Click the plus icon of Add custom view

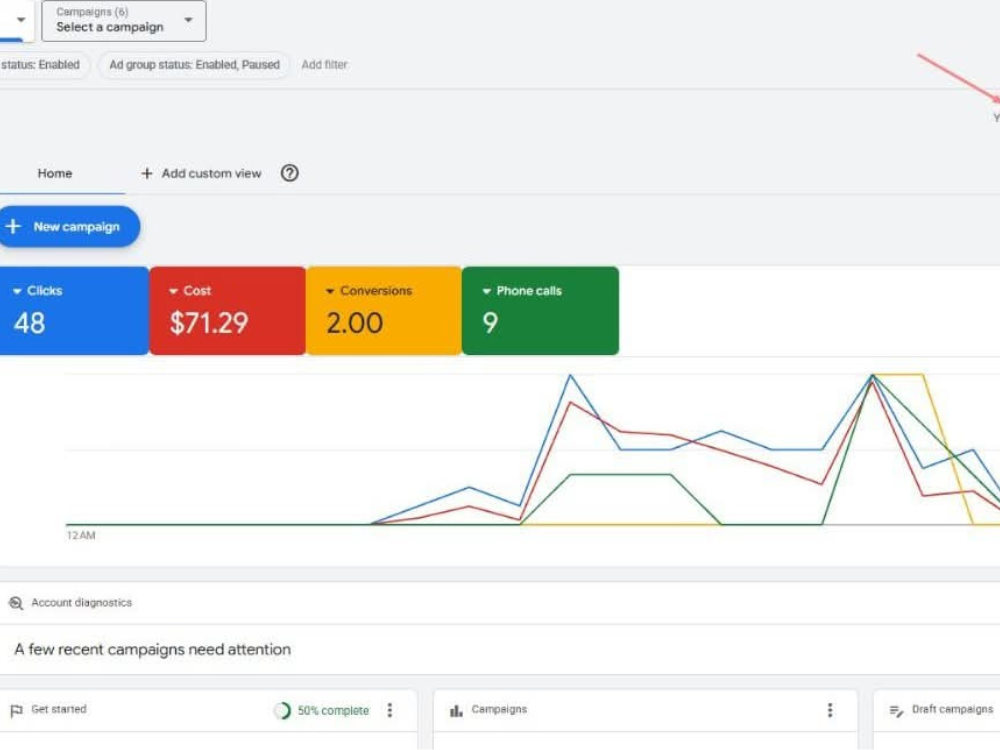(147, 173)
